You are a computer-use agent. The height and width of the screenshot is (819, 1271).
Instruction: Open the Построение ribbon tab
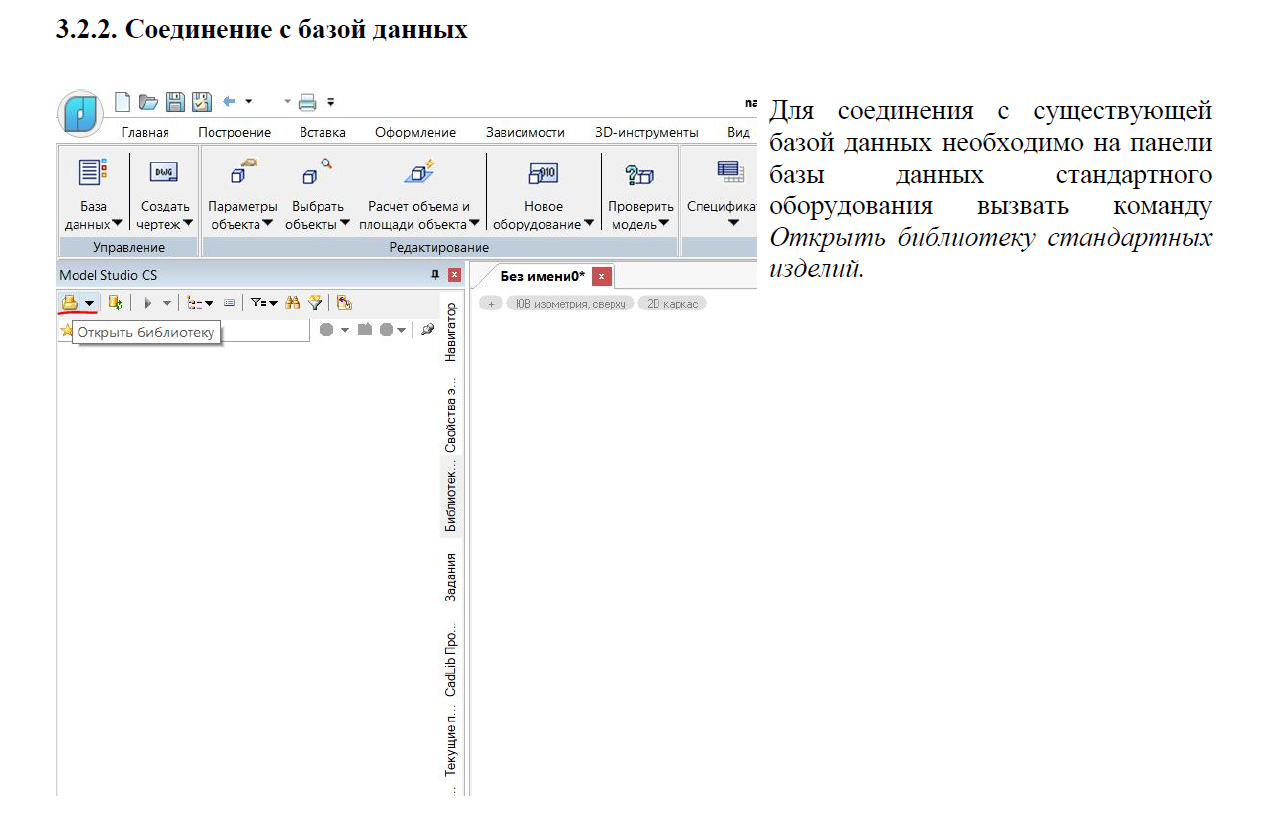234,132
